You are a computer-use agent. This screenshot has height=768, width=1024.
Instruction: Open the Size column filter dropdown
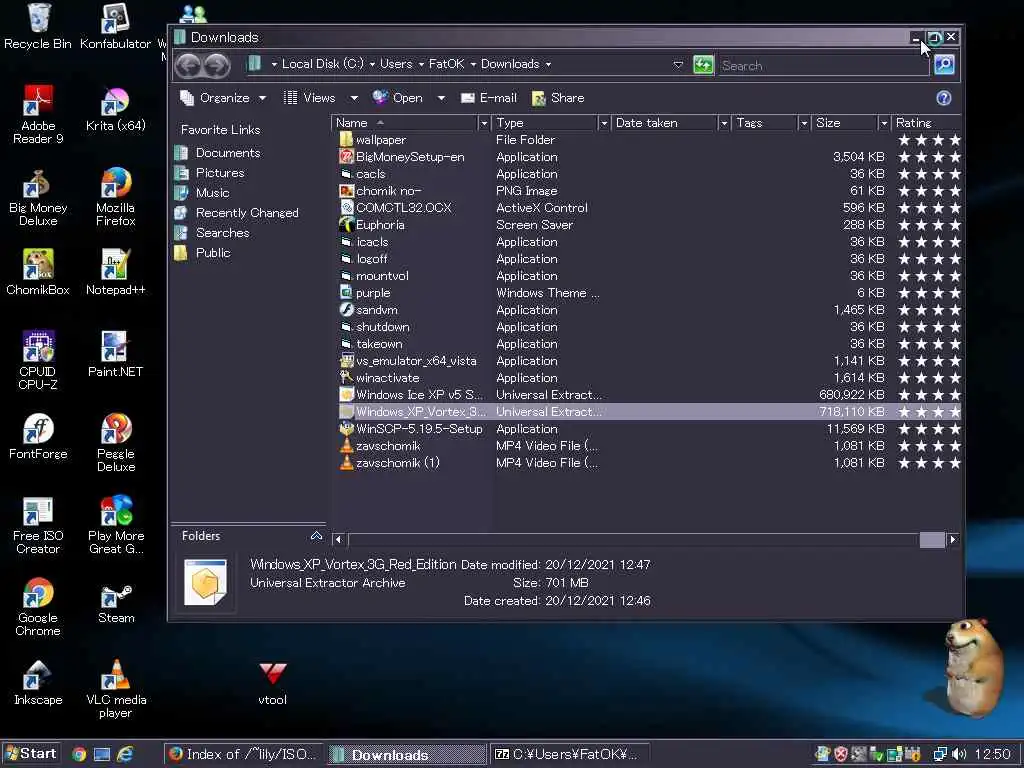[884, 123]
